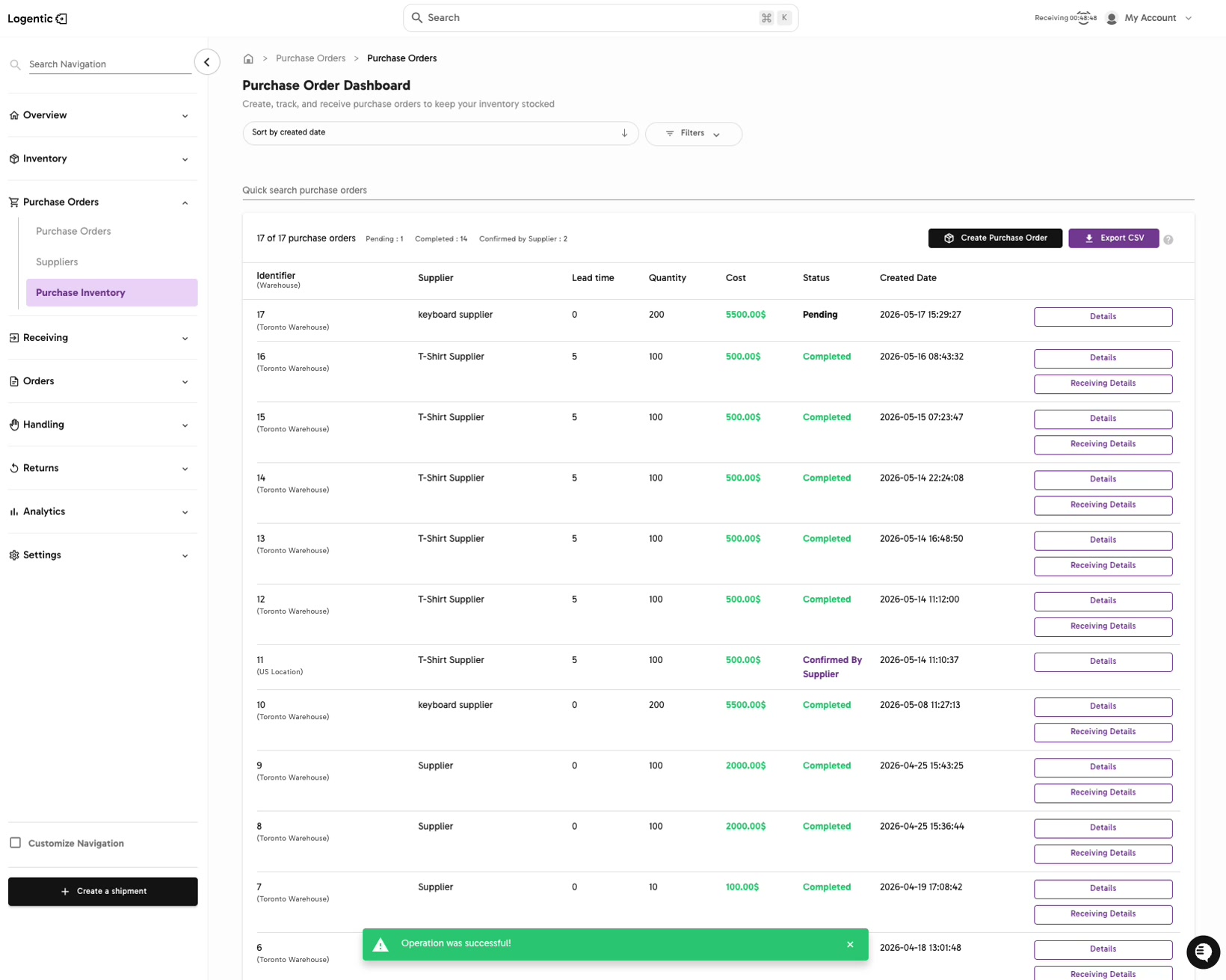Click the Settings gear icon in the sidebar
1226x980 pixels.
coord(14,555)
